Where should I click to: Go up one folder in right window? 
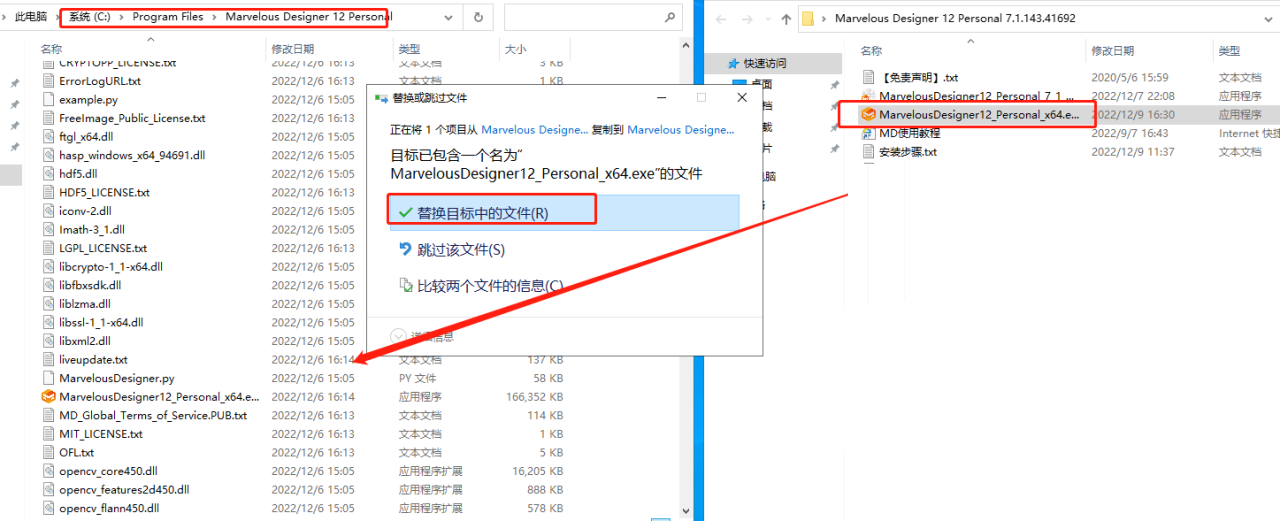[x=786, y=18]
